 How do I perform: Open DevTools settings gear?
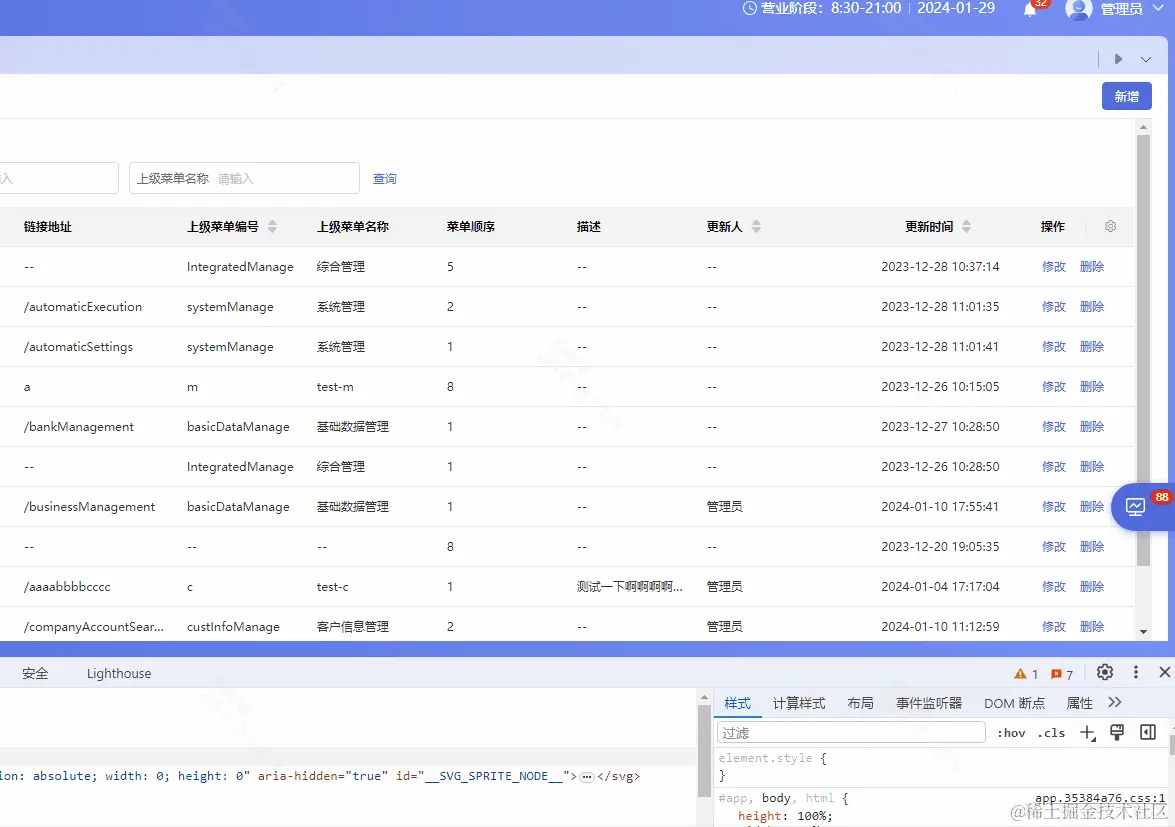point(1105,672)
